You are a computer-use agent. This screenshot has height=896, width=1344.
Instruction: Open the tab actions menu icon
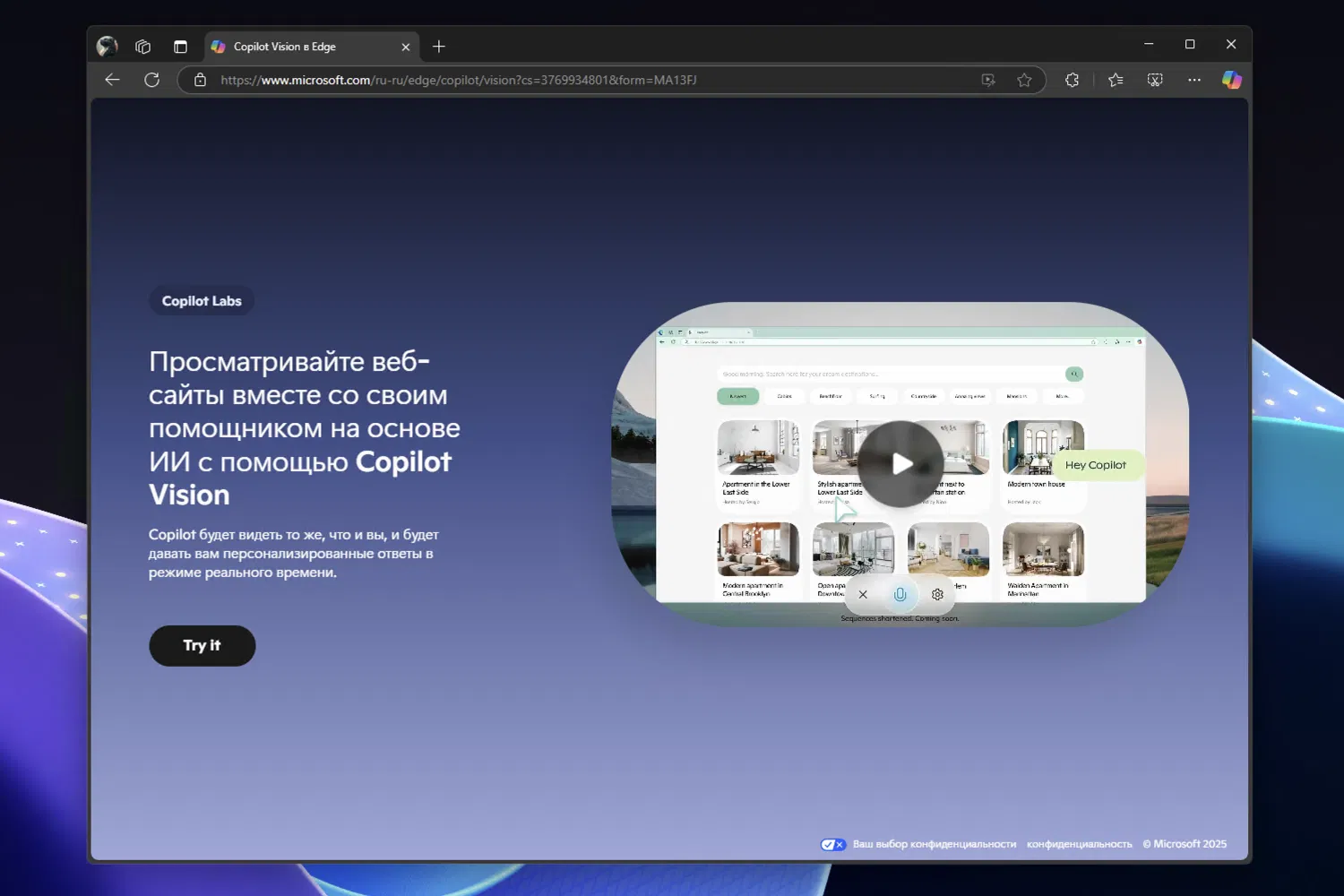[180, 47]
